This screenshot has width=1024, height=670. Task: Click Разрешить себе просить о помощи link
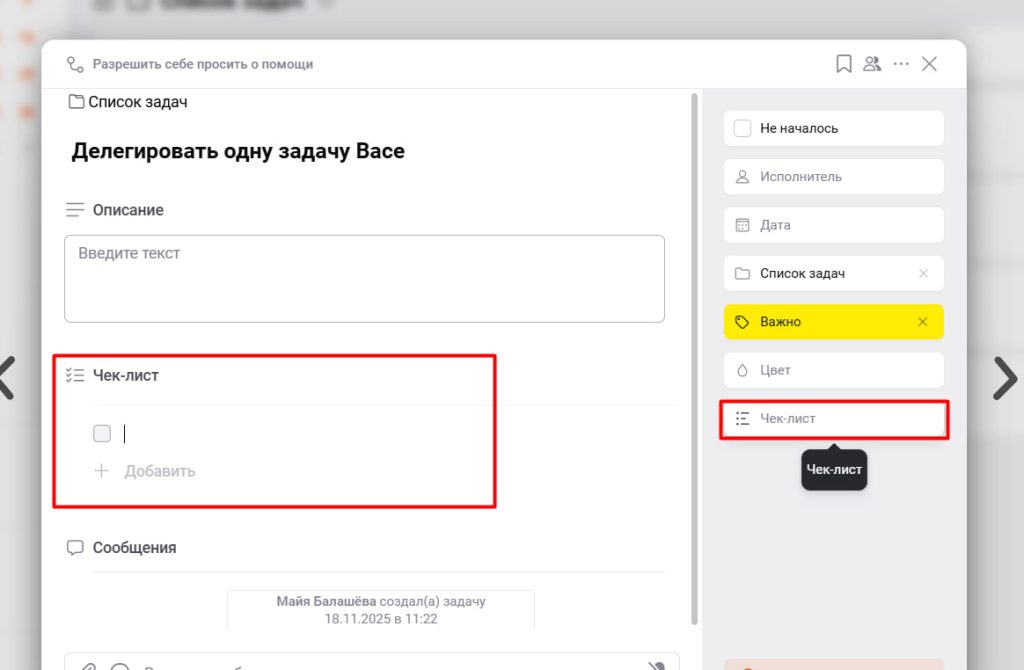[x=202, y=64]
